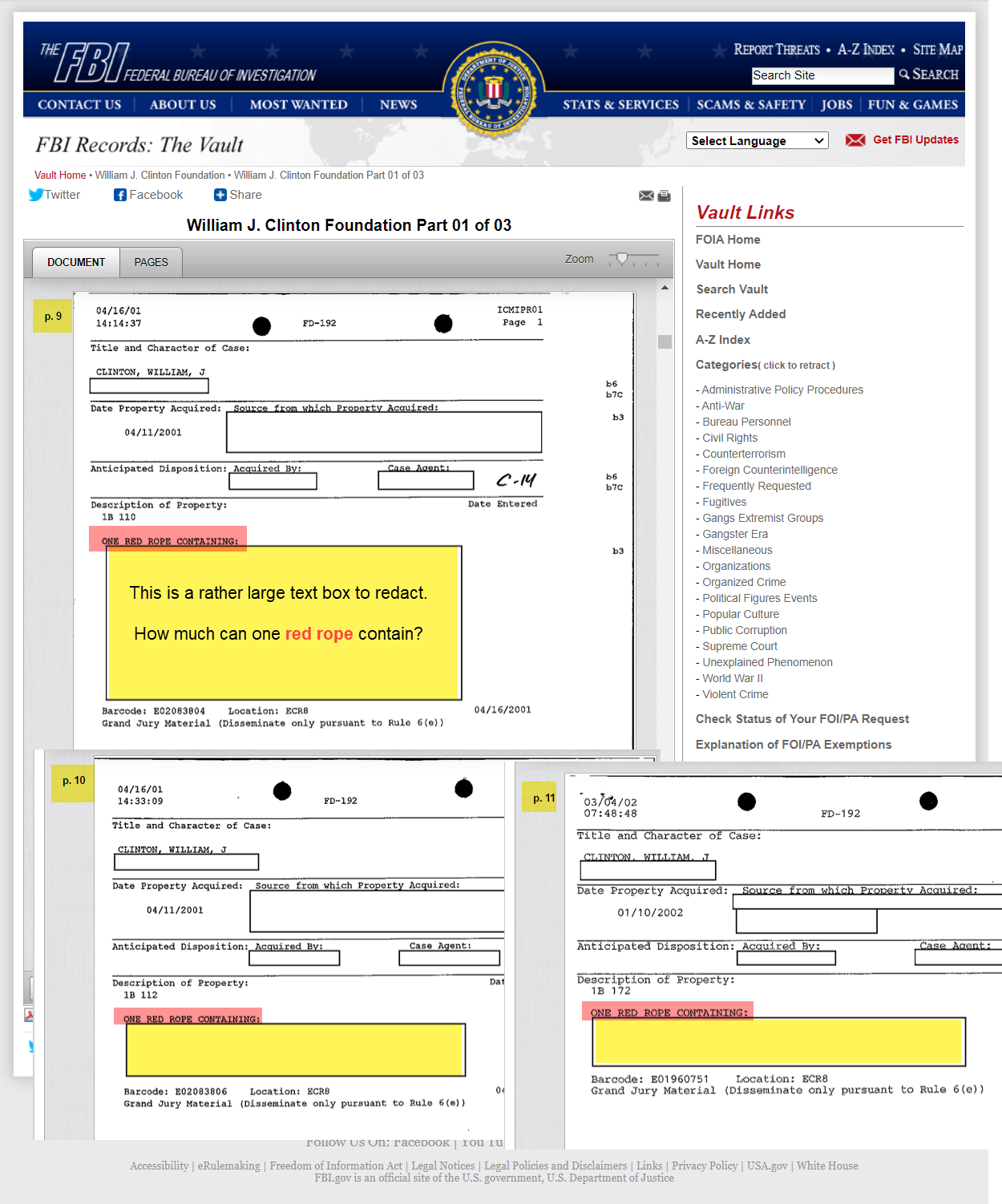Screen dimensions: 1002x1204
Task: Click the FBI logo in the header
Action: click(x=178, y=63)
